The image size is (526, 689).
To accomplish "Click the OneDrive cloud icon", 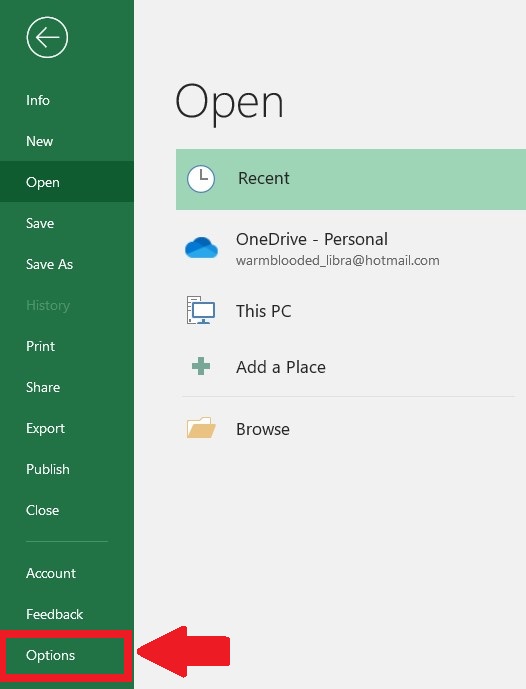I will [201, 247].
